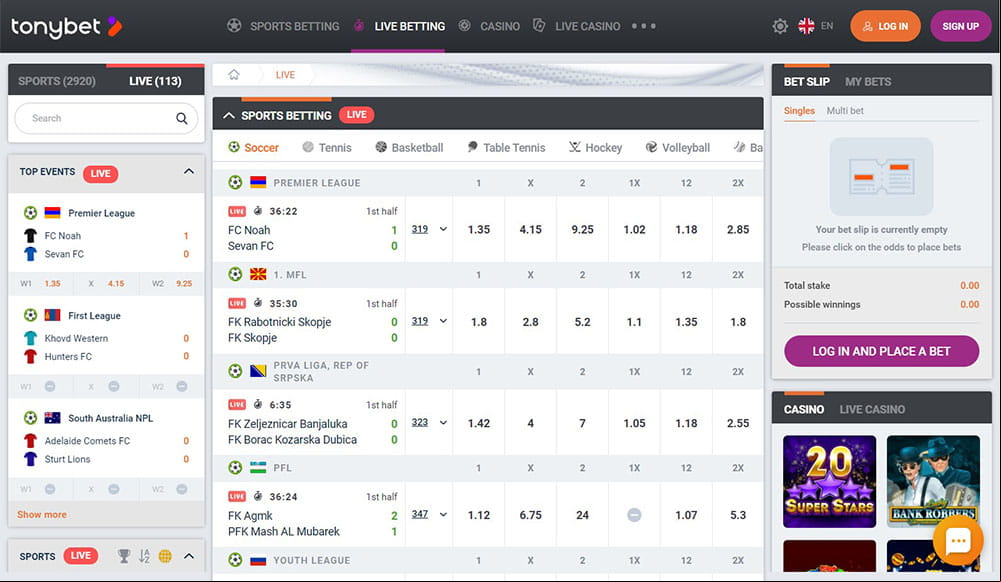Viewport: 1001px width, 582px height.
Task: Switch to LIVE (113) tab
Action: coord(155,81)
